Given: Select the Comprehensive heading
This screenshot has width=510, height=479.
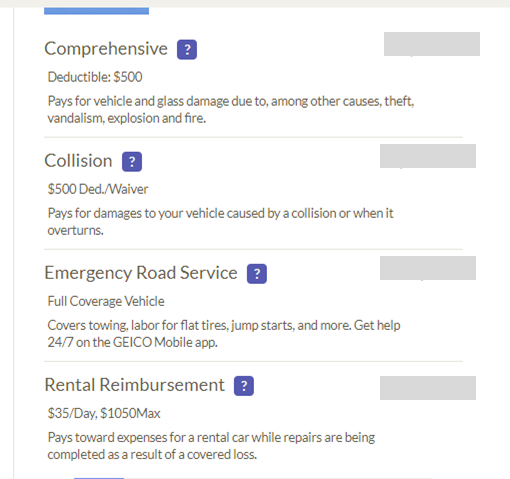Looking at the screenshot, I should tap(106, 49).
